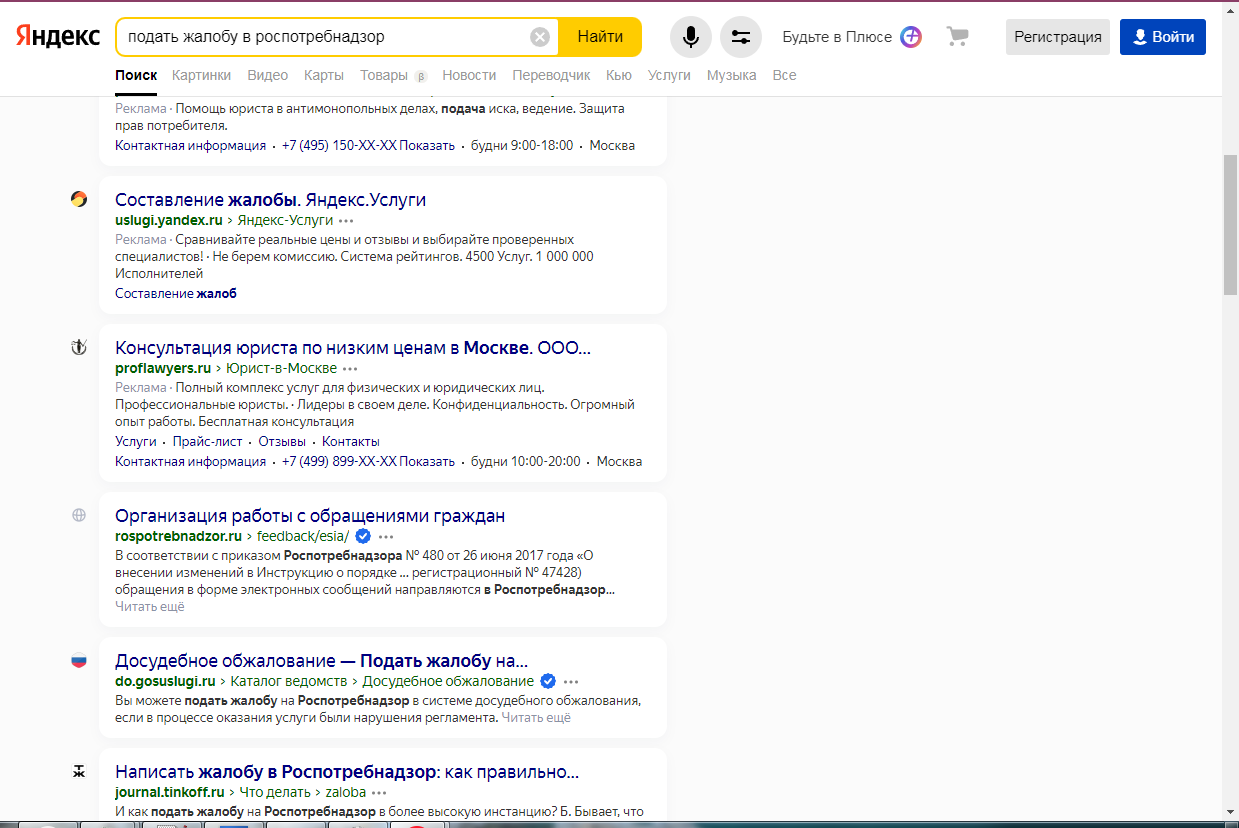Click the do.gosuslugi.ru domain link
The height and width of the screenshot is (828, 1239).
165,681
